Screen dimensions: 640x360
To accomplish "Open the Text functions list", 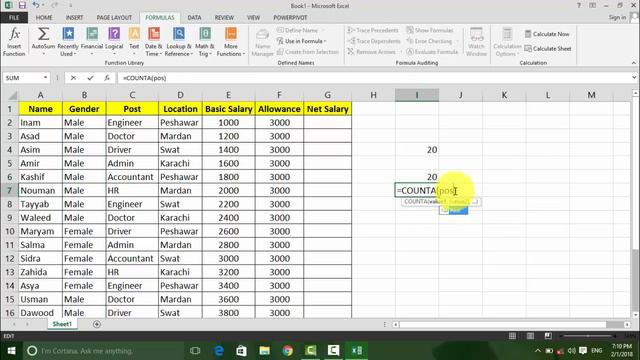I will [x=134, y=42].
